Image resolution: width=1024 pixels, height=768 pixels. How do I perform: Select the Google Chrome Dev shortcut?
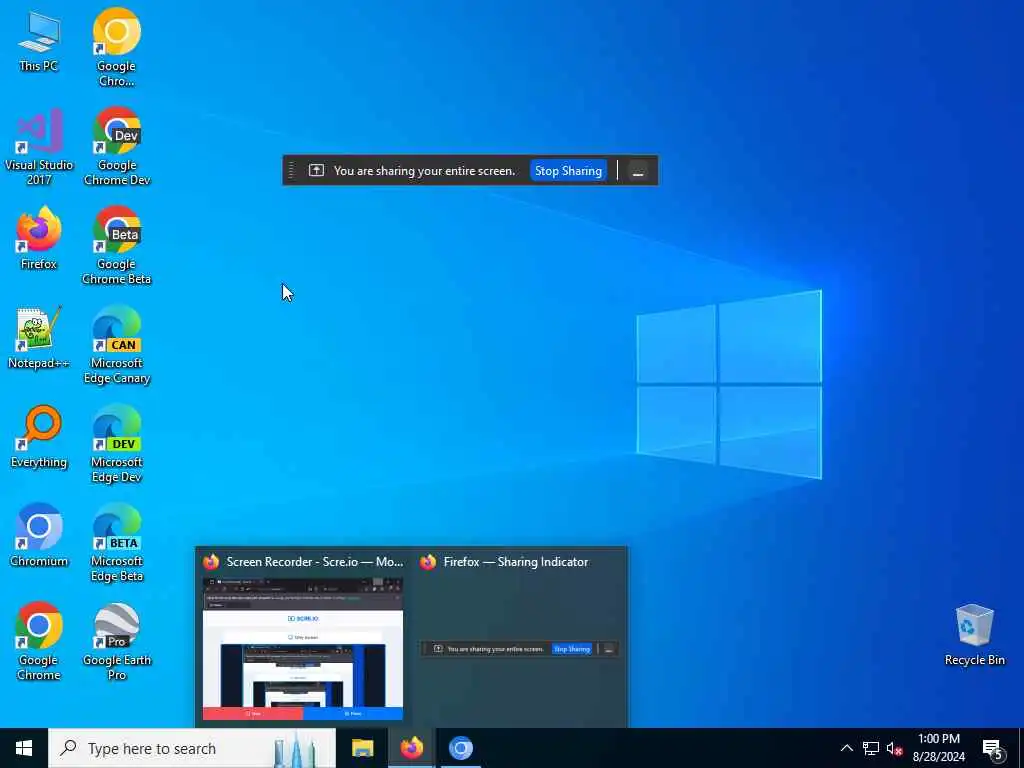[117, 148]
